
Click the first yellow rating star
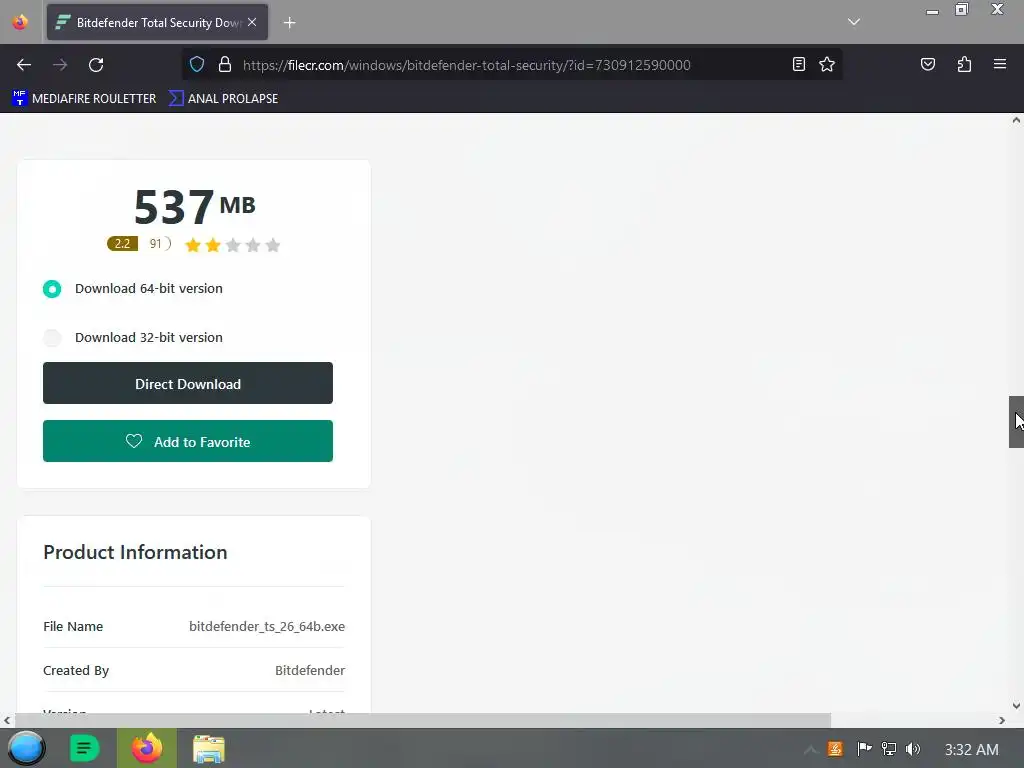pyautogui.click(x=193, y=245)
